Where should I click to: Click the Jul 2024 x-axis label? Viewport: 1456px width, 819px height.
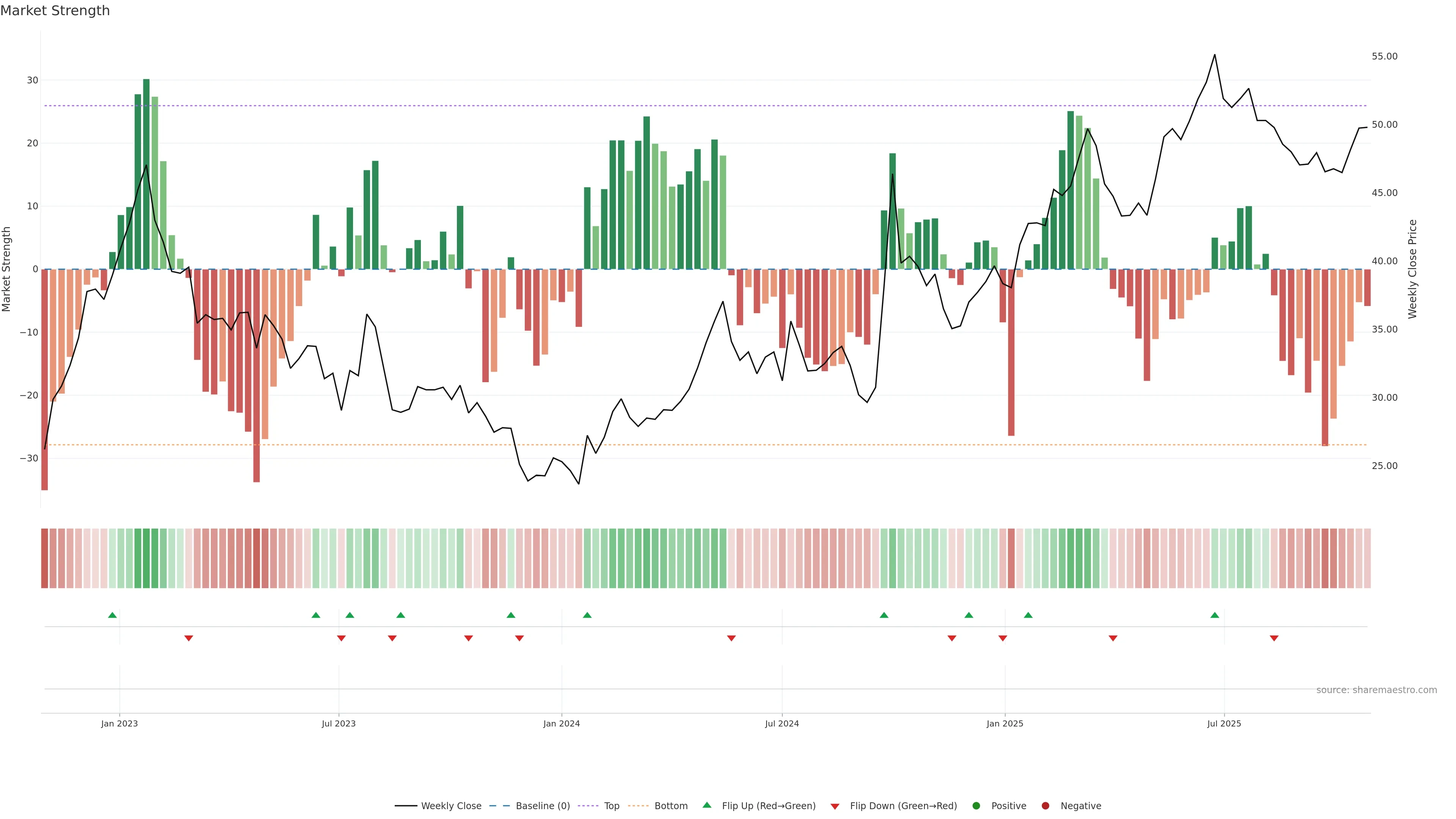[x=782, y=723]
